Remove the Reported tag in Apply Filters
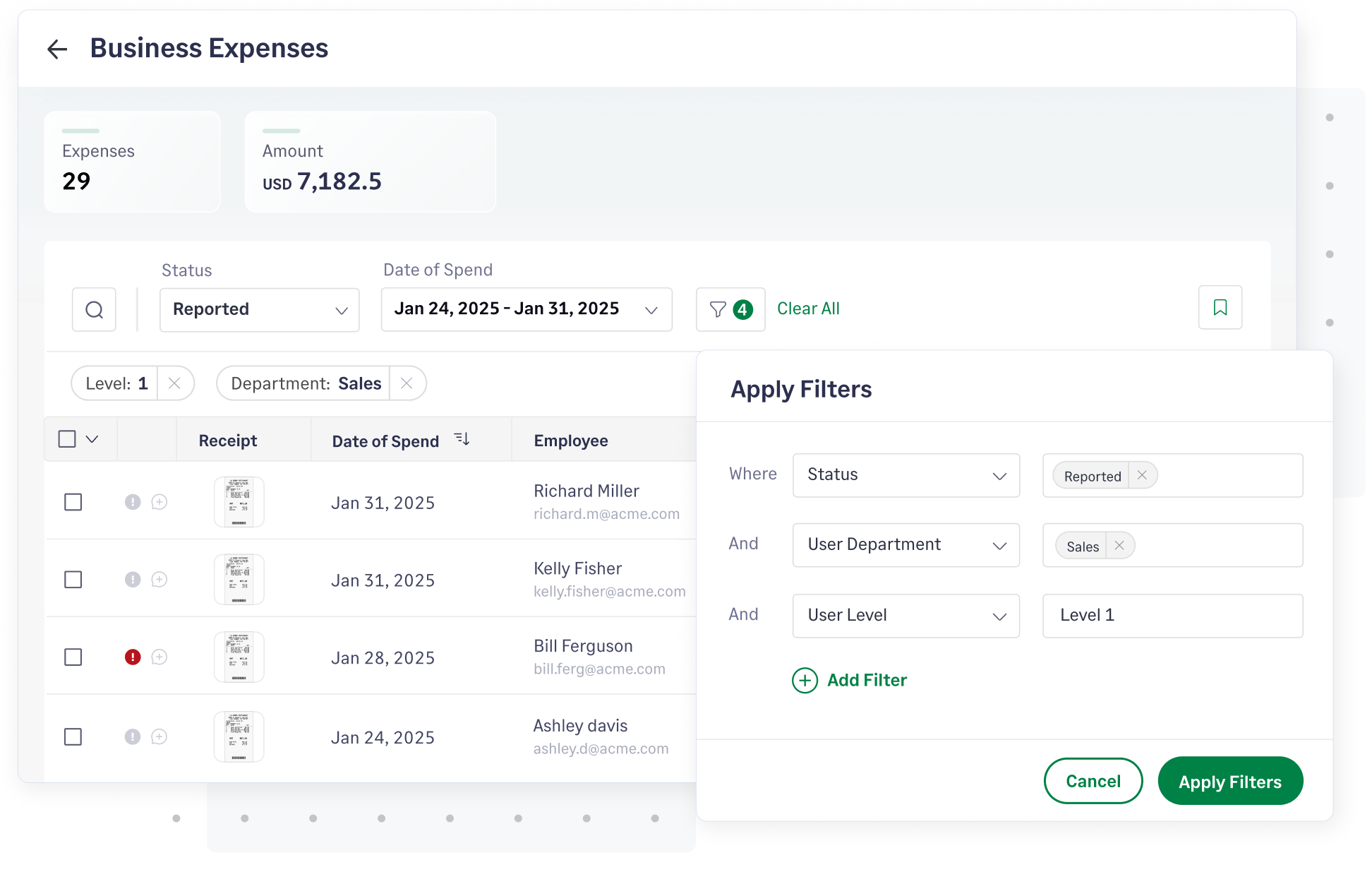Image resolution: width=1372 pixels, height=872 pixels. pyautogui.click(x=1141, y=474)
